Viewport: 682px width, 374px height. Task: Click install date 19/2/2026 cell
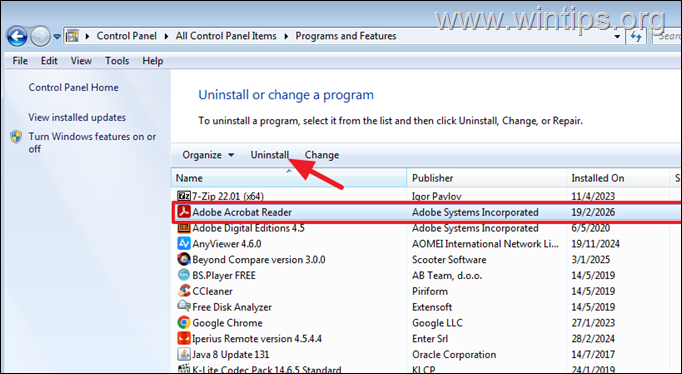pyautogui.click(x=593, y=212)
